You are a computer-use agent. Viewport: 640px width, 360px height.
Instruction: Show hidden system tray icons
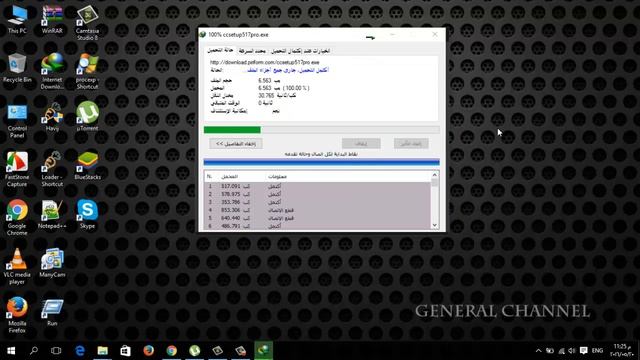(538, 351)
